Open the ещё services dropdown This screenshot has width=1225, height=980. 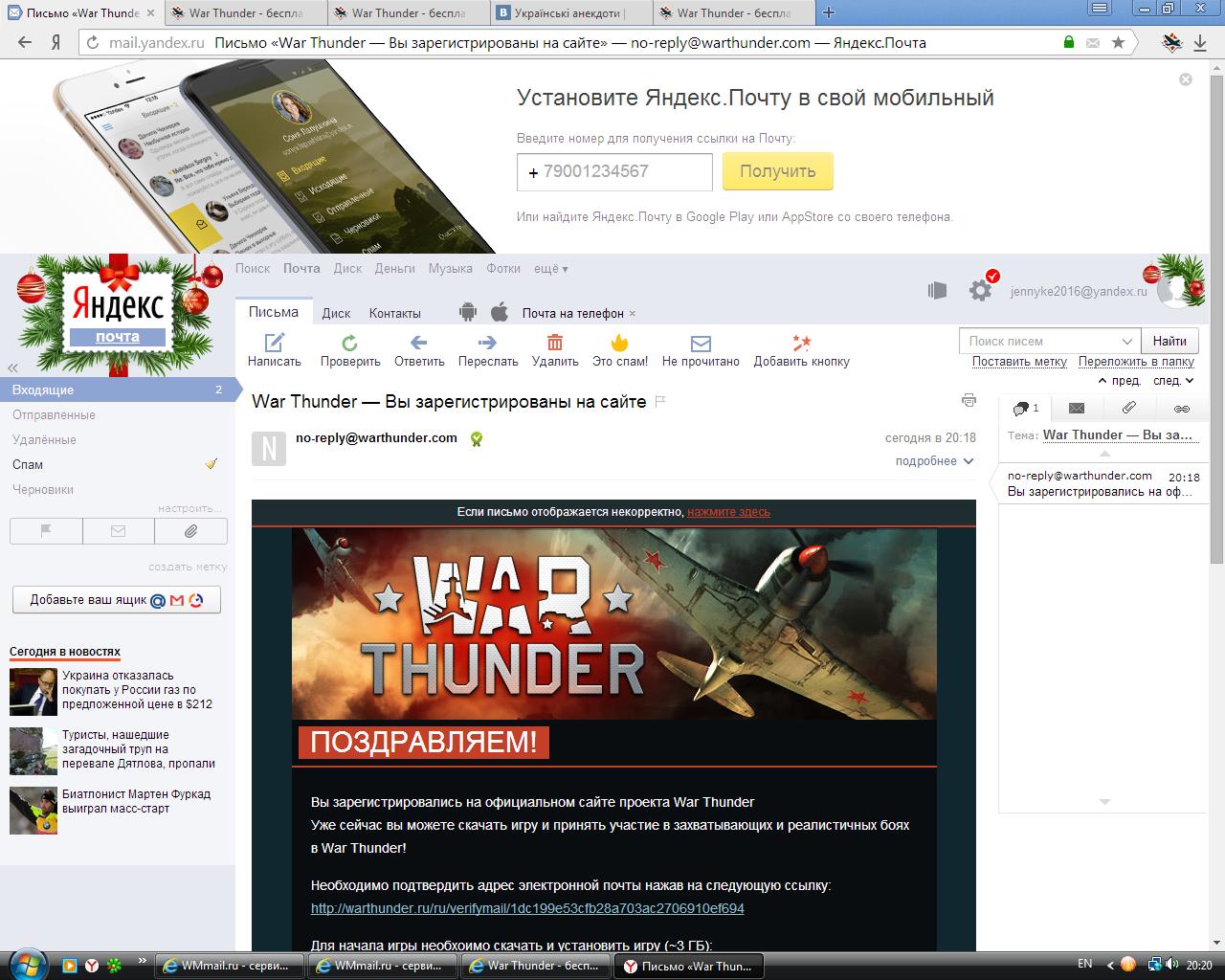[x=551, y=269]
